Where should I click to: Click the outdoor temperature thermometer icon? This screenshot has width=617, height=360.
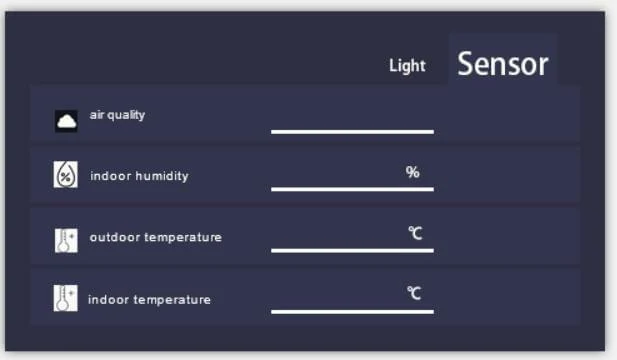[x=66, y=240]
